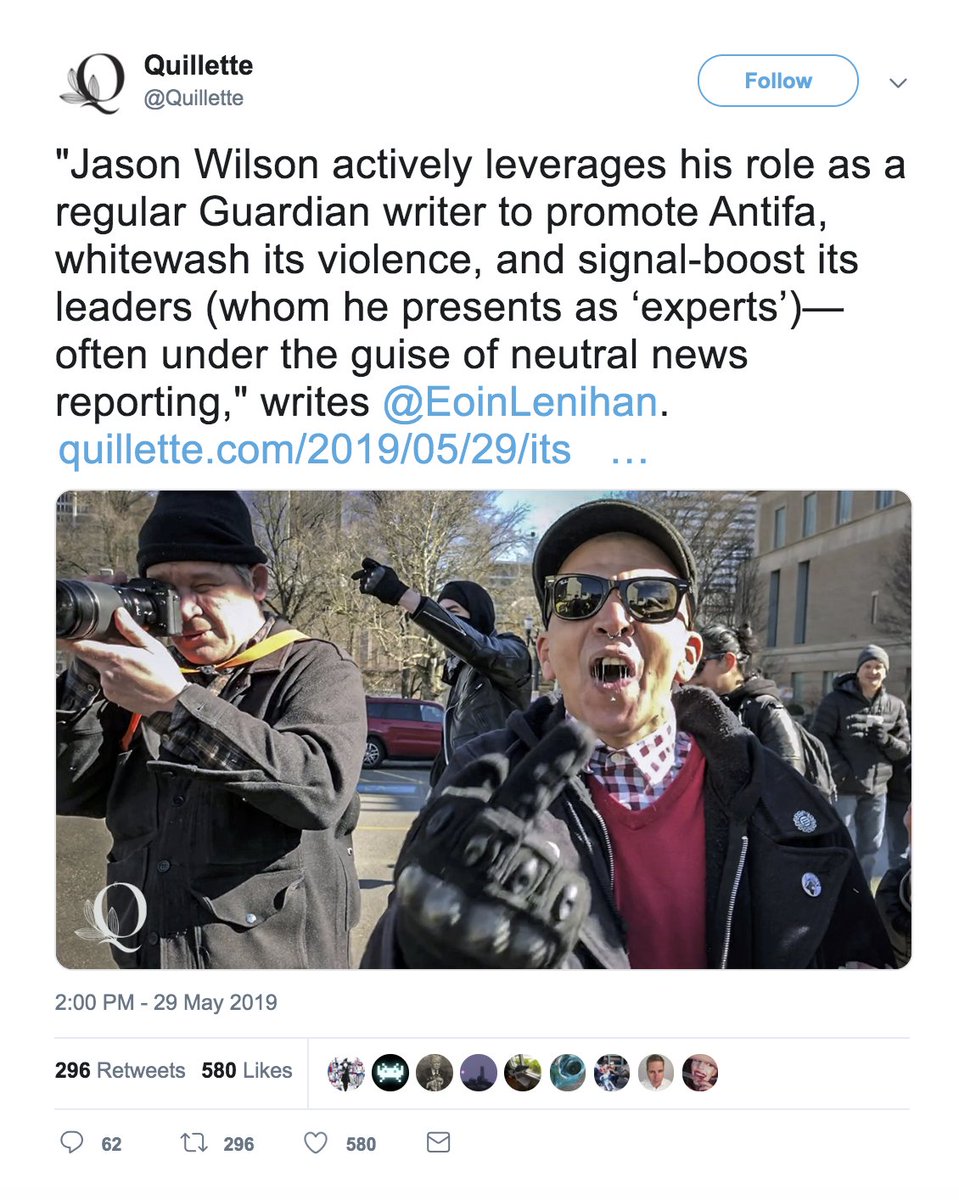Image resolution: width=959 pixels, height=1200 pixels.
Task: Click the Quillette profile logo avatar
Action: coord(92,81)
